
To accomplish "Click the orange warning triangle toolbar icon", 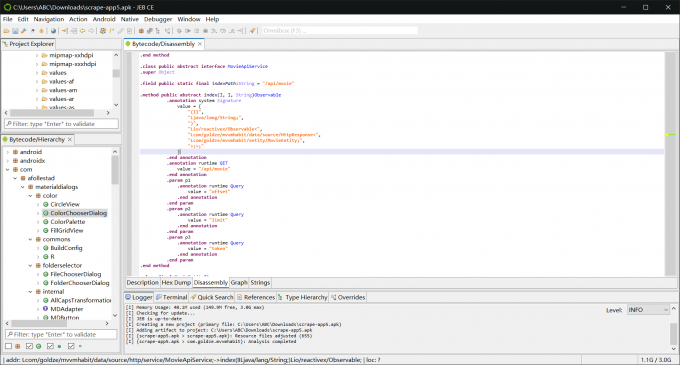I will tap(41, 31).
